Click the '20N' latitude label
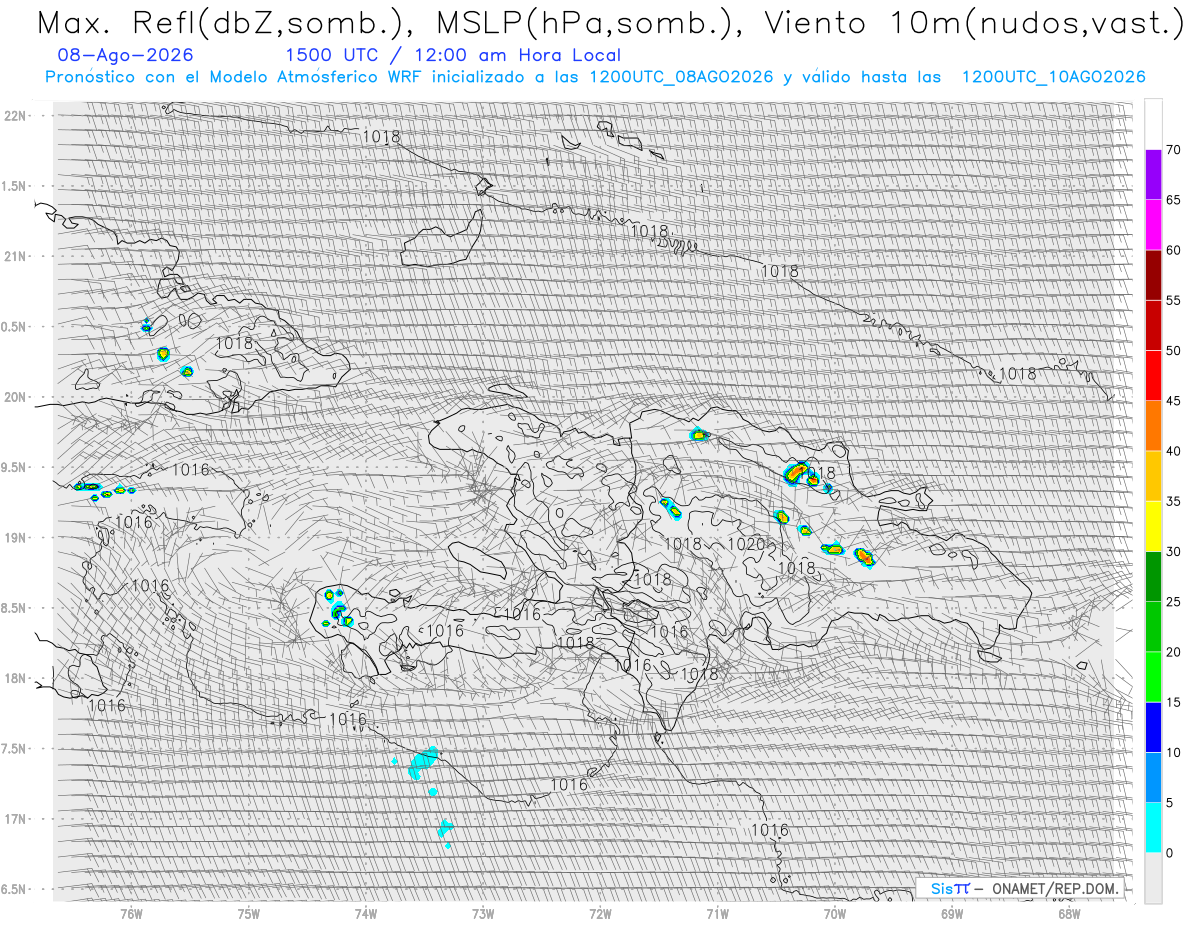This screenshot has width=1200, height=927. (x=17, y=397)
